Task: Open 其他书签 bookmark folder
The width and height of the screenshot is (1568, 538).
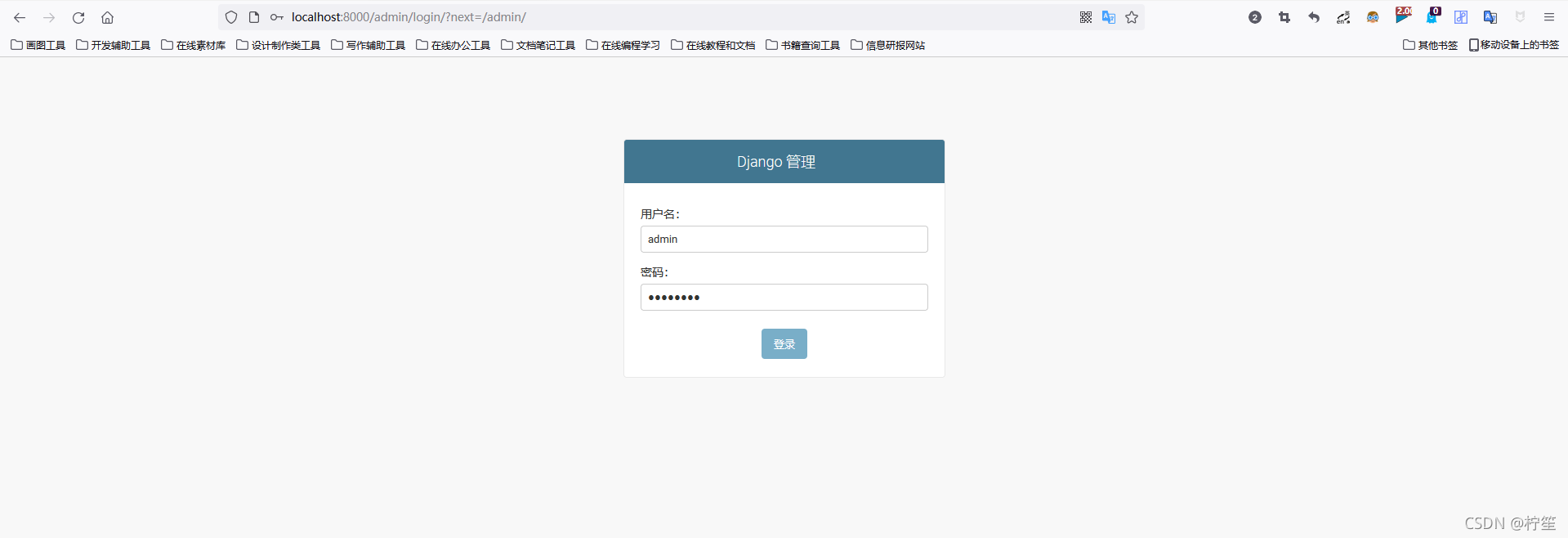Action: [x=1431, y=45]
